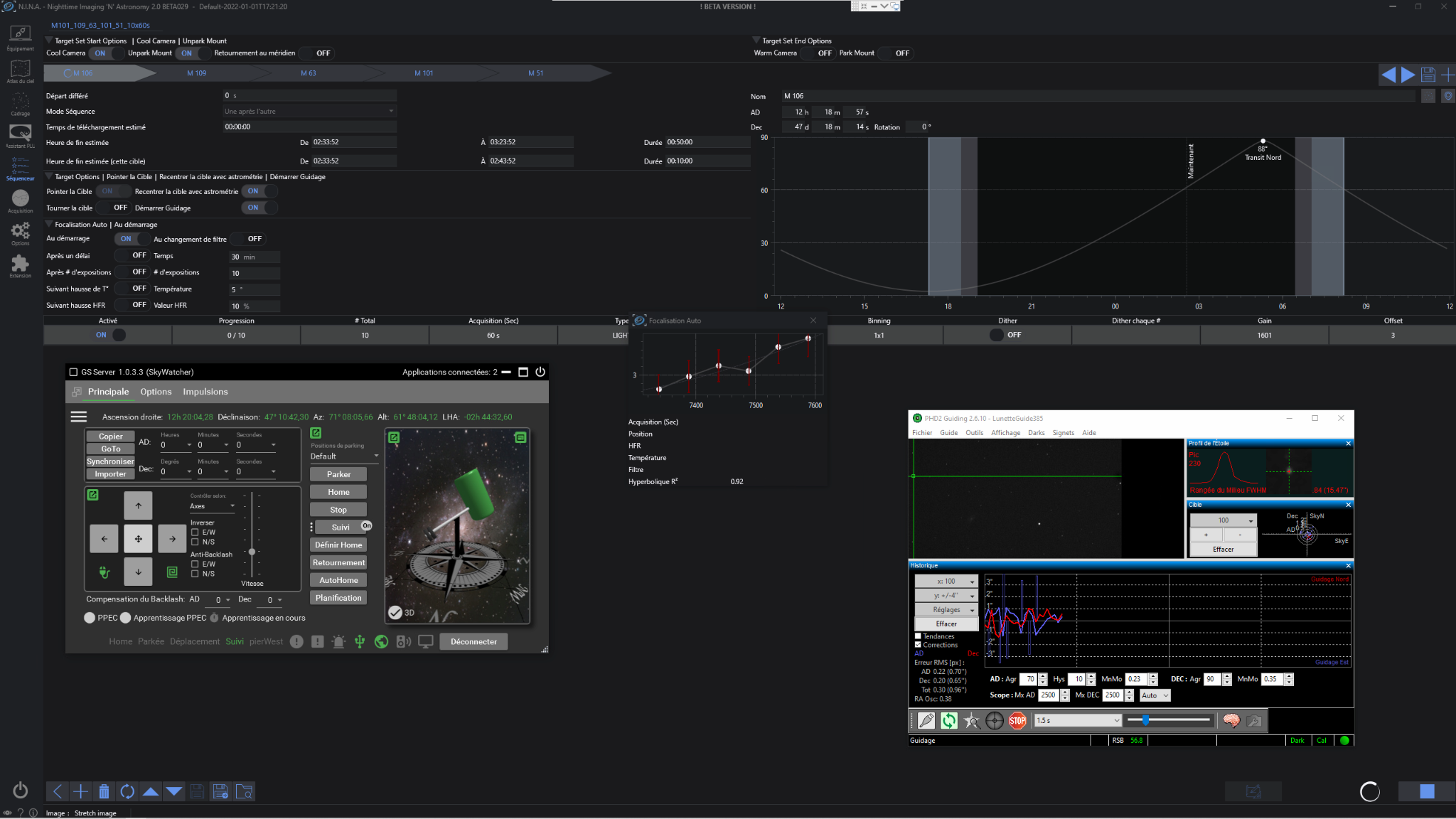Screen dimensions: 1456x819
Task: Increase the PHD2 AD Agr value with stepper
Action: [1043, 676]
